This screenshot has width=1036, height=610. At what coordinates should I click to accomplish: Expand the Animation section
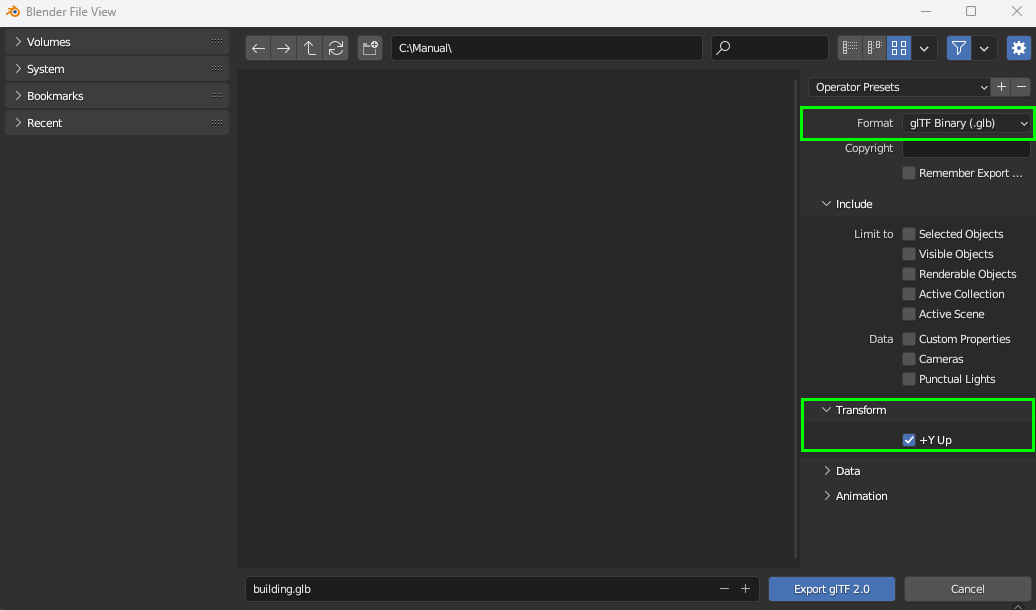(x=860, y=495)
